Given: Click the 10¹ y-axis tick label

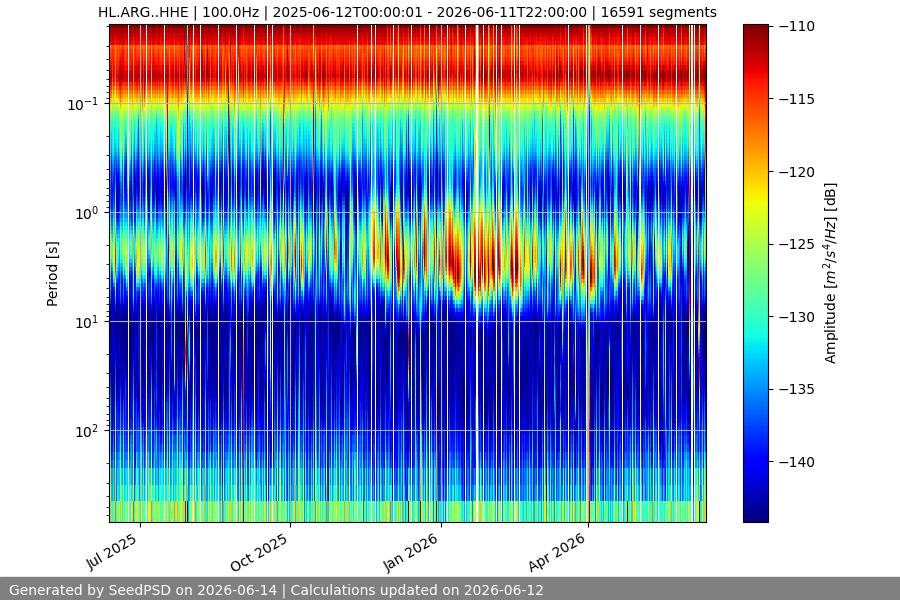Looking at the screenshot, I should (x=87, y=322).
